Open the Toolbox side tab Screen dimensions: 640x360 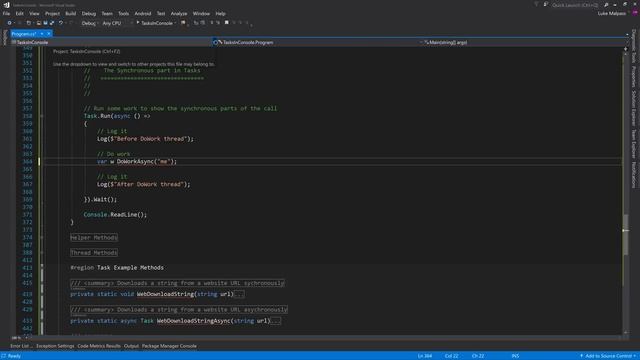[x=4, y=38]
